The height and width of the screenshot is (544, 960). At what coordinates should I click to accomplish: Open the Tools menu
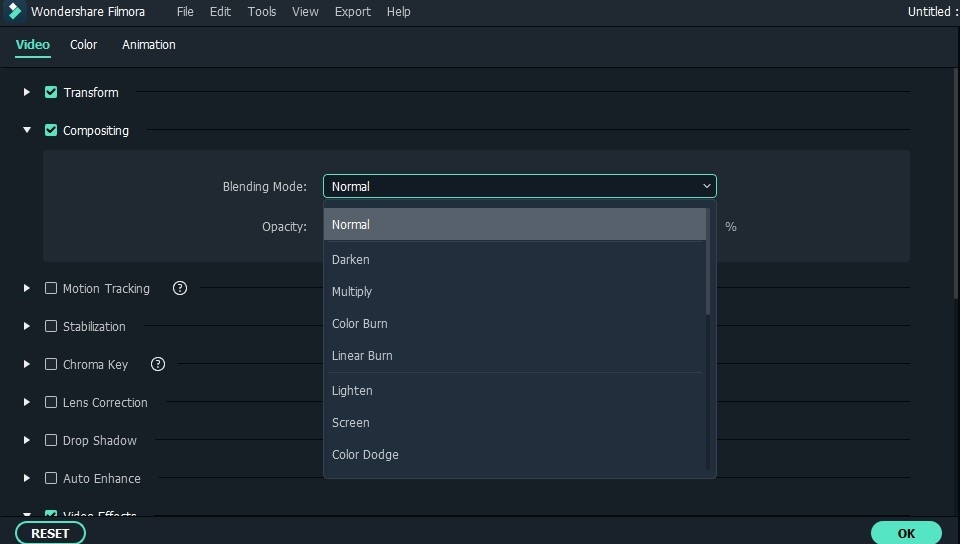click(x=262, y=12)
